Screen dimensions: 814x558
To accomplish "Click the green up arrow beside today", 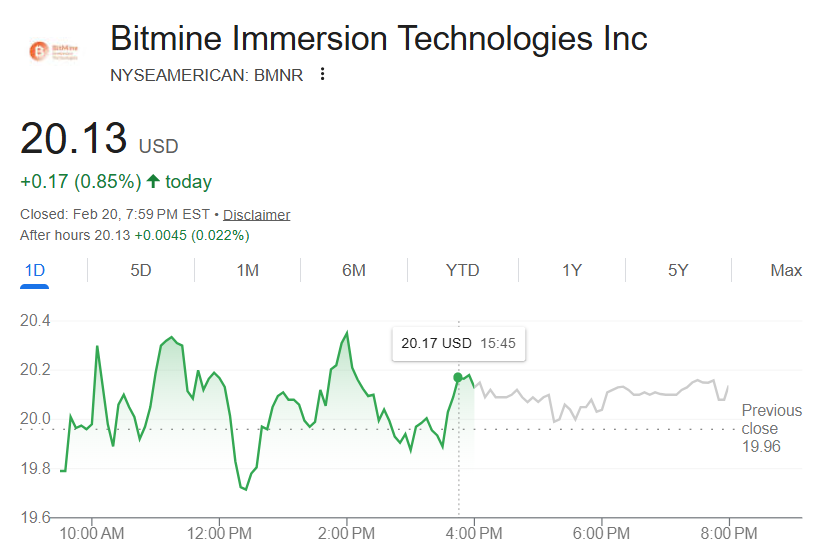I will coord(153,181).
